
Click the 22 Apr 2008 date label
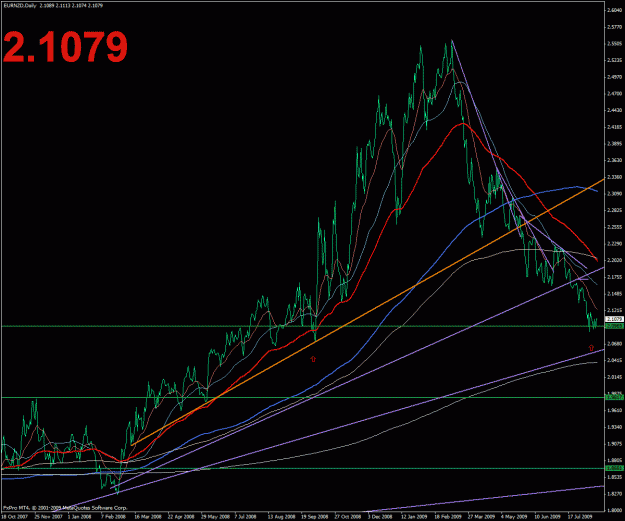point(181,517)
